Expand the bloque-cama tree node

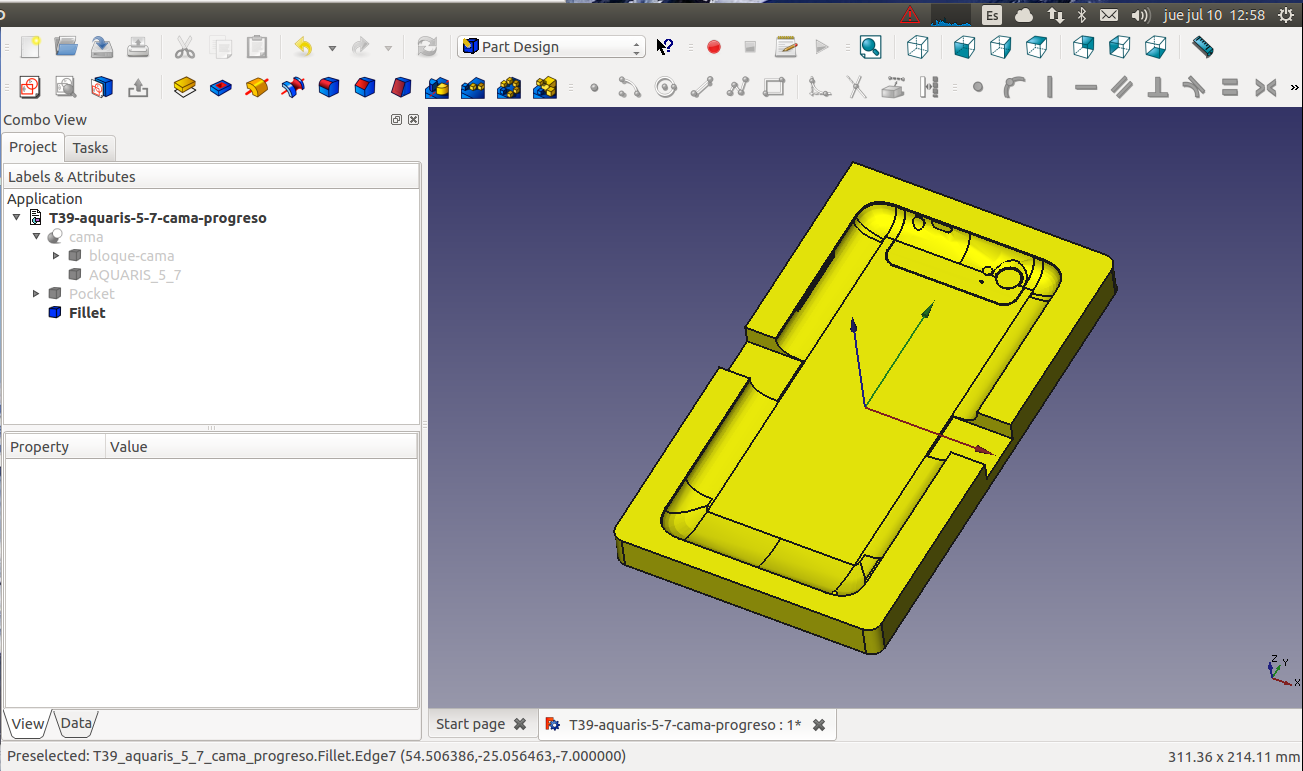click(x=57, y=256)
